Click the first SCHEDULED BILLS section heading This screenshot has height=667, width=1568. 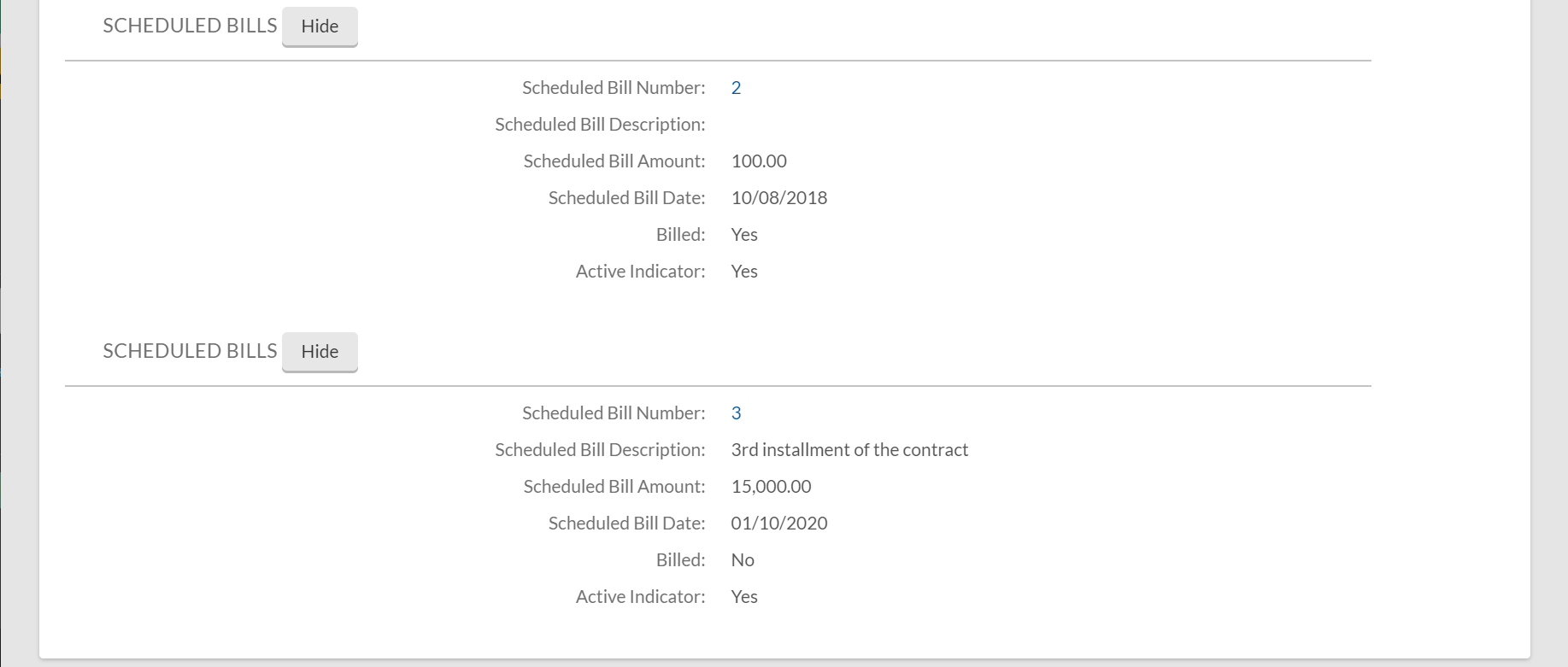coord(190,26)
